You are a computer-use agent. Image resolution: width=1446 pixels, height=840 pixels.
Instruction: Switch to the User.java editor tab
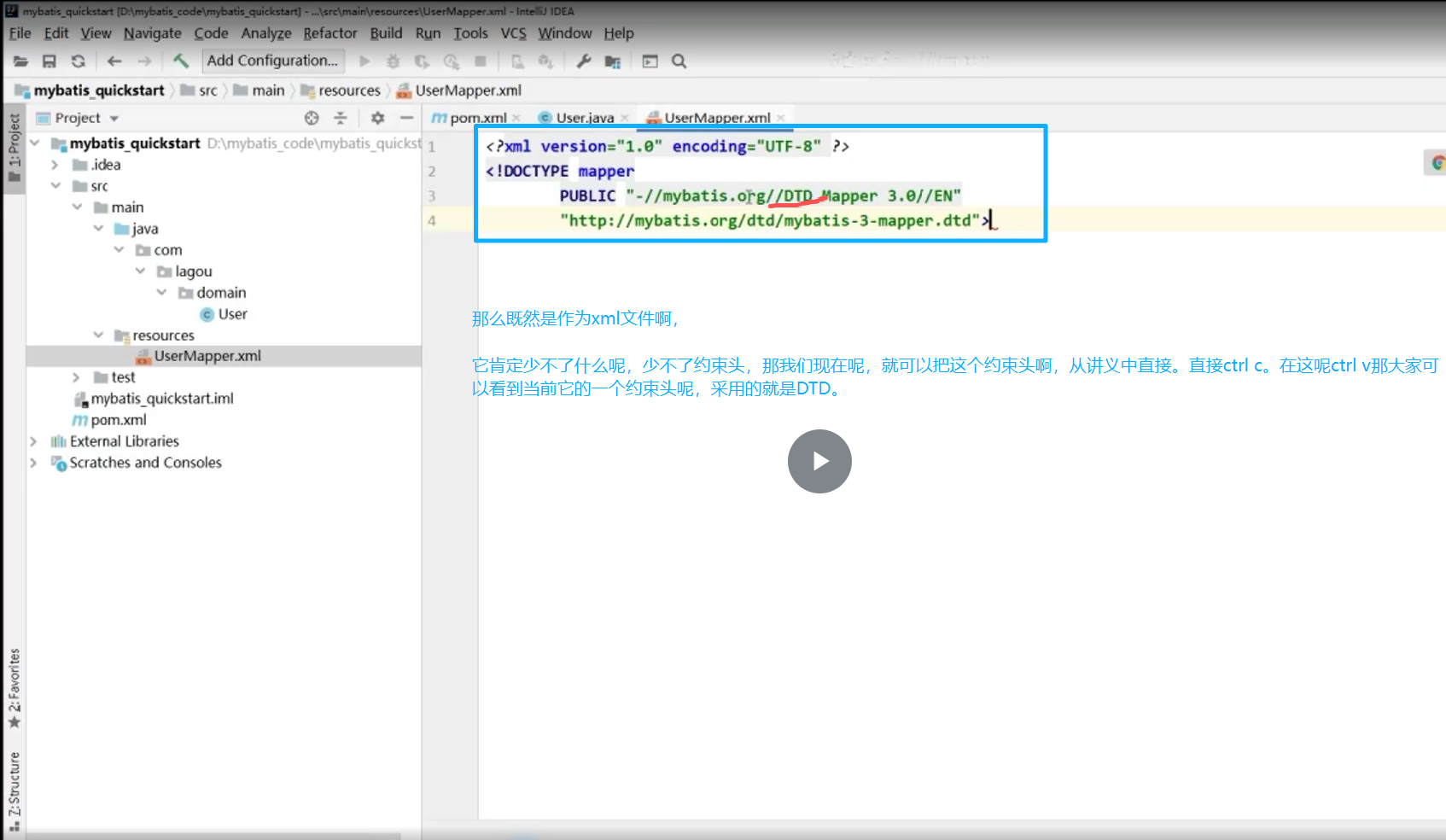coord(585,118)
